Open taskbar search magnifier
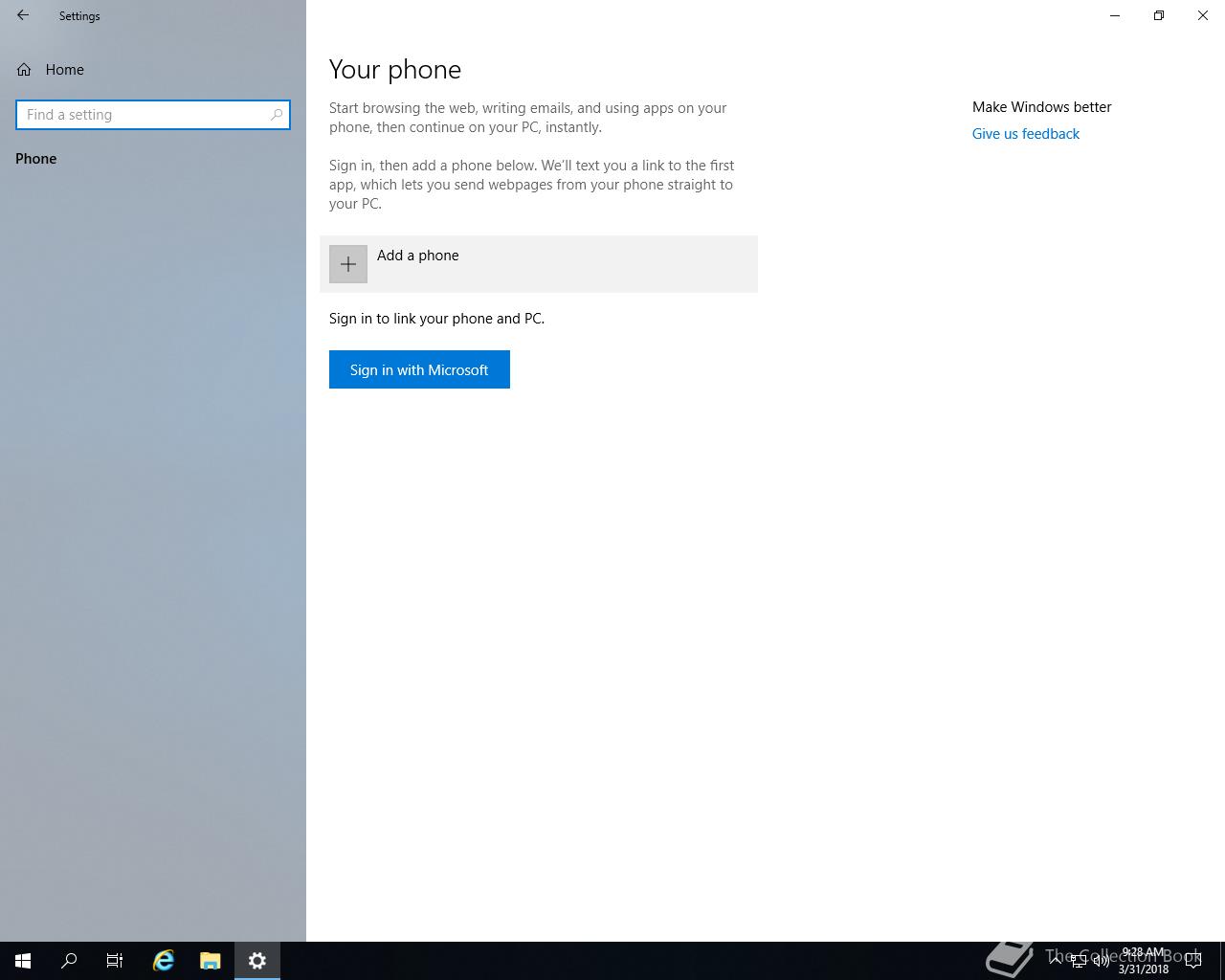The width and height of the screenshot is (1225, 980). click(x=69, y=961)
